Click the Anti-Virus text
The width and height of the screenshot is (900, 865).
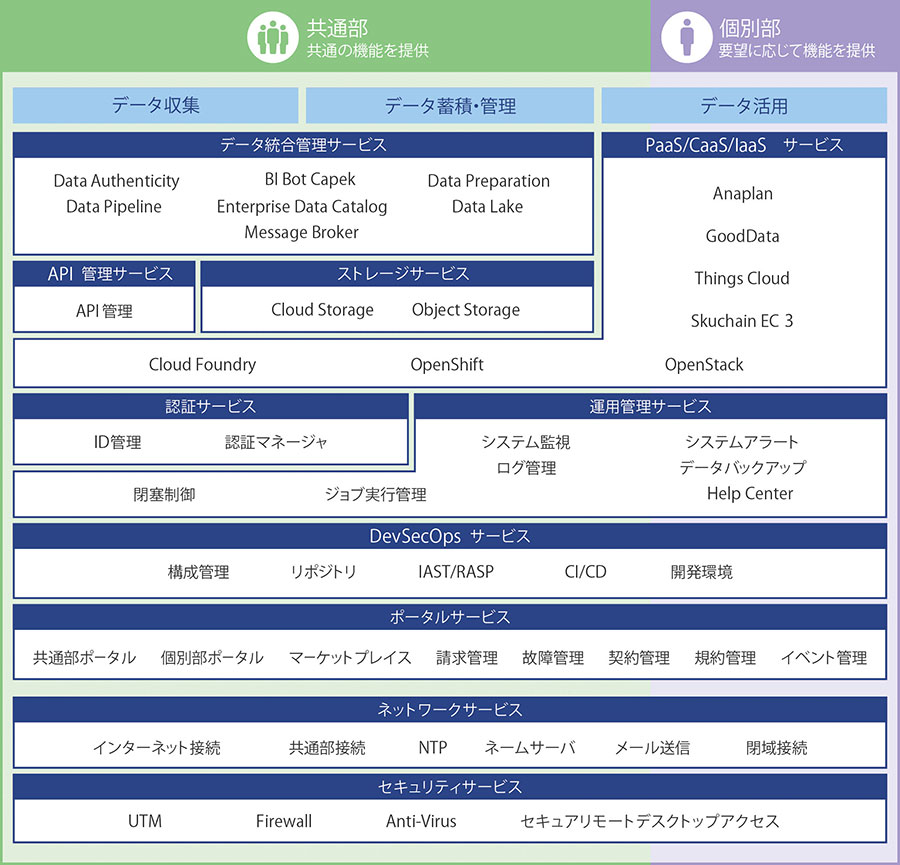pos(421,821)
